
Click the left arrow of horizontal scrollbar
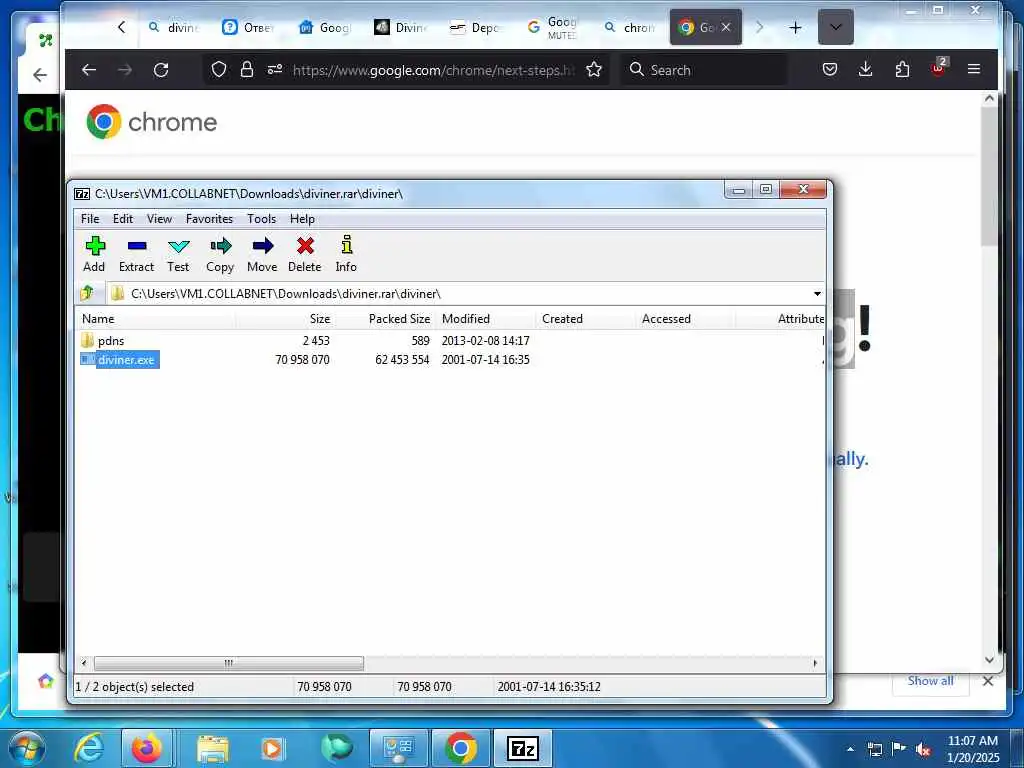coord(84,663)
